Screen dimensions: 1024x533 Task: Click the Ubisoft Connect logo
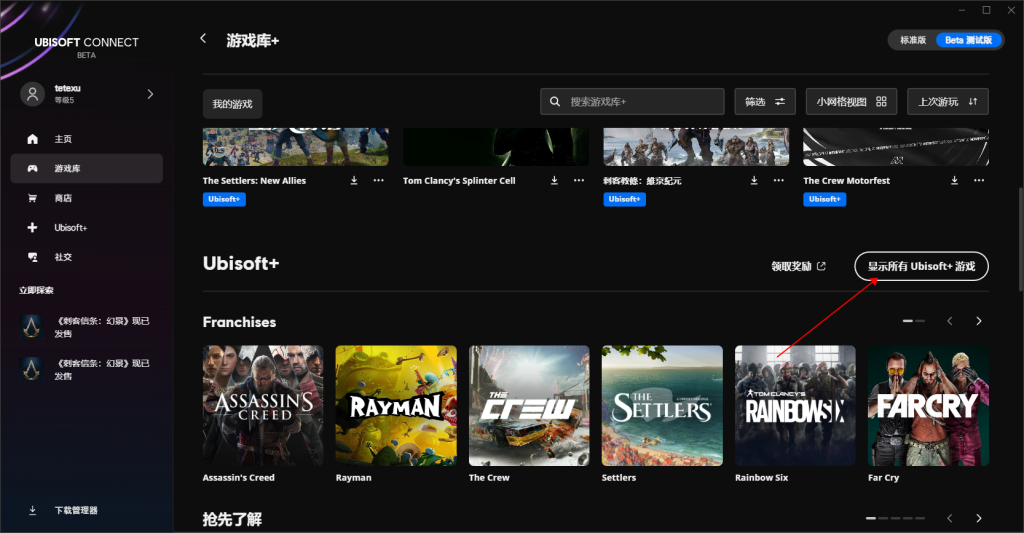click(x=86, y=47)
